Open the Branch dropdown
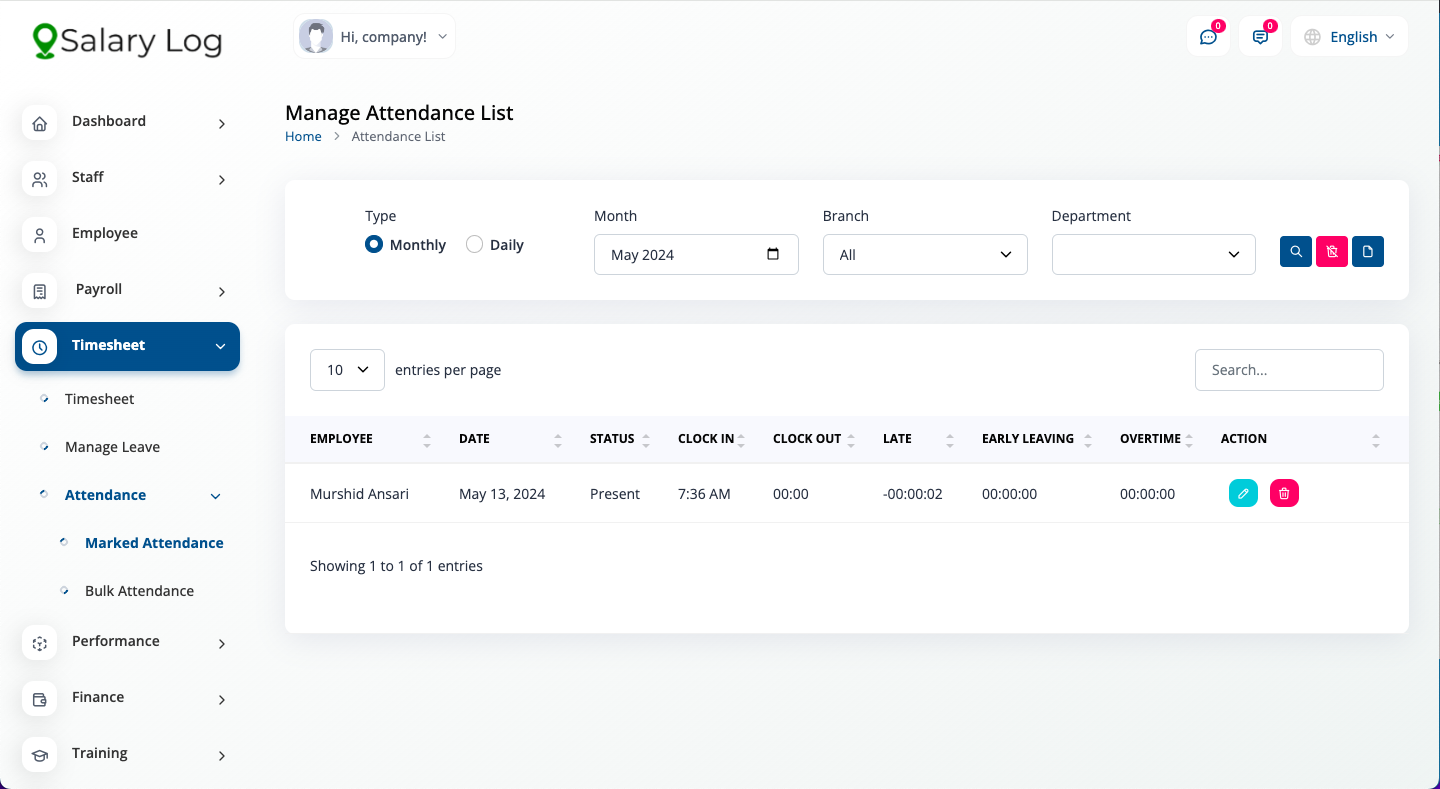The image size is (1440, 789). point(925,255)
